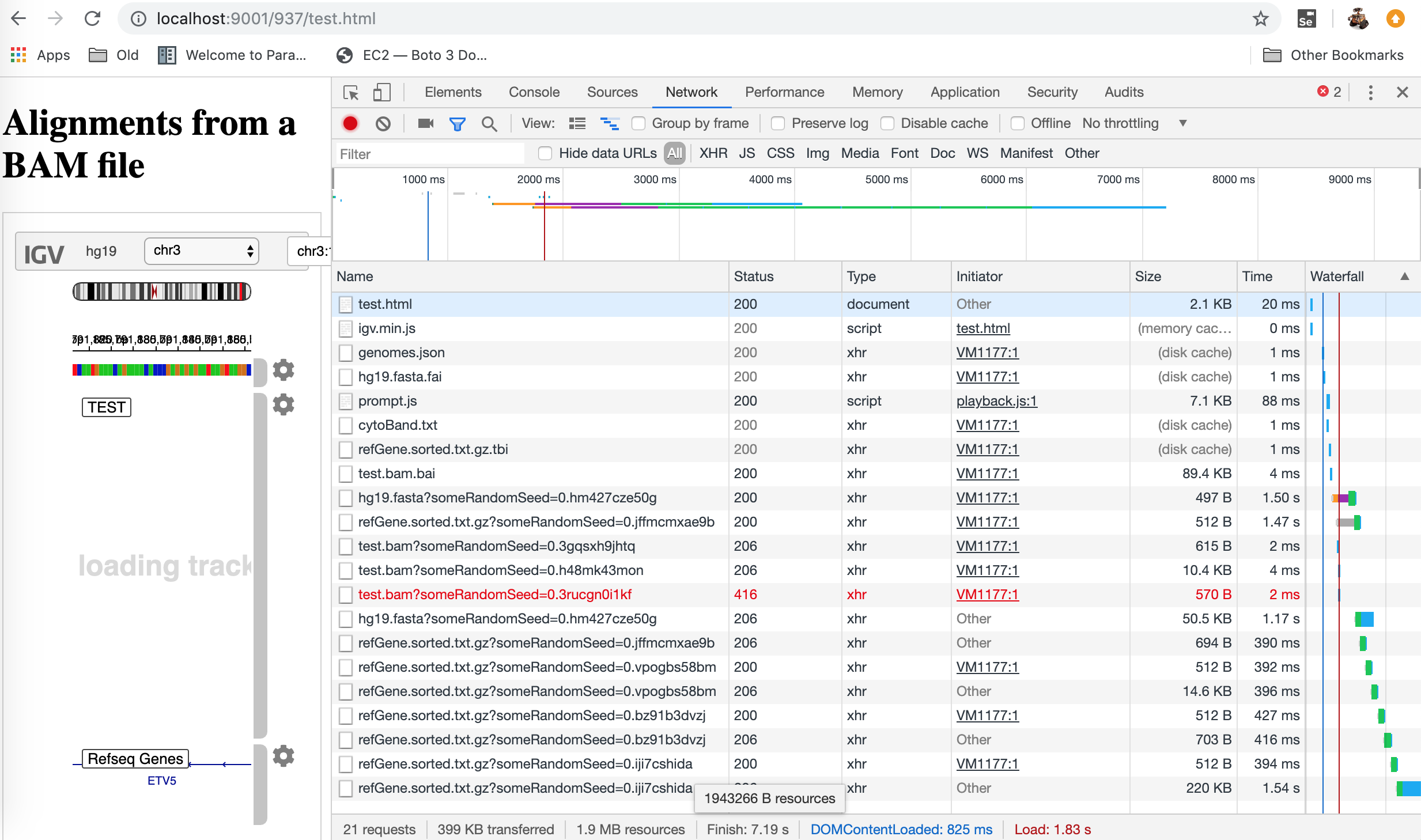Open the test.html initiator link for igv.min.js

[x=984, y=328]
